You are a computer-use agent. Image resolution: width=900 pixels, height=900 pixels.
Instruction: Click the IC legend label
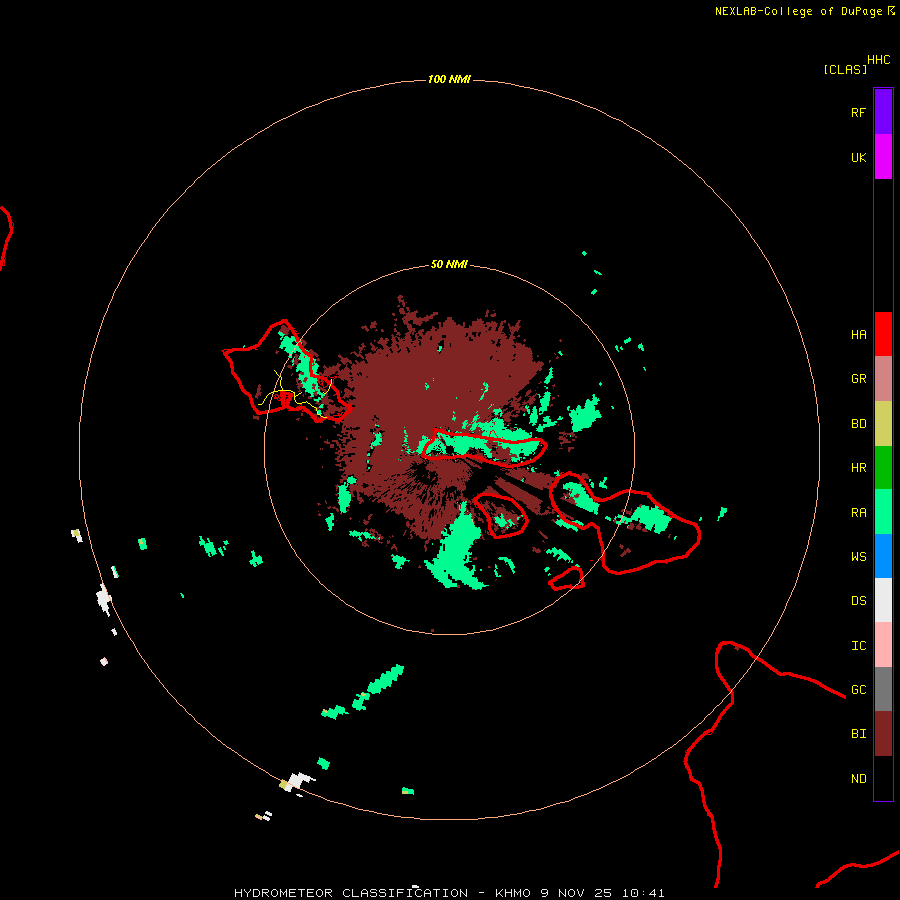(858, 646)
